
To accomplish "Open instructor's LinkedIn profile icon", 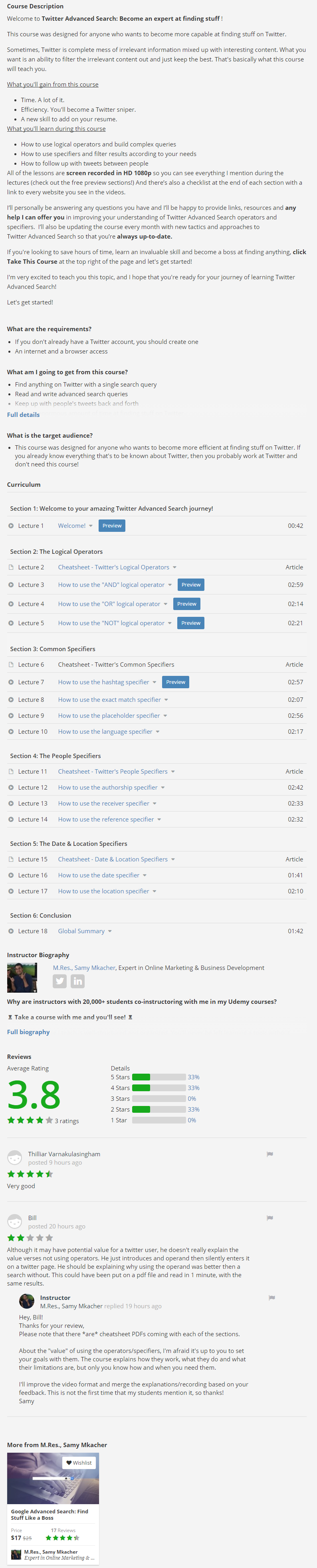I will (77, 981).
